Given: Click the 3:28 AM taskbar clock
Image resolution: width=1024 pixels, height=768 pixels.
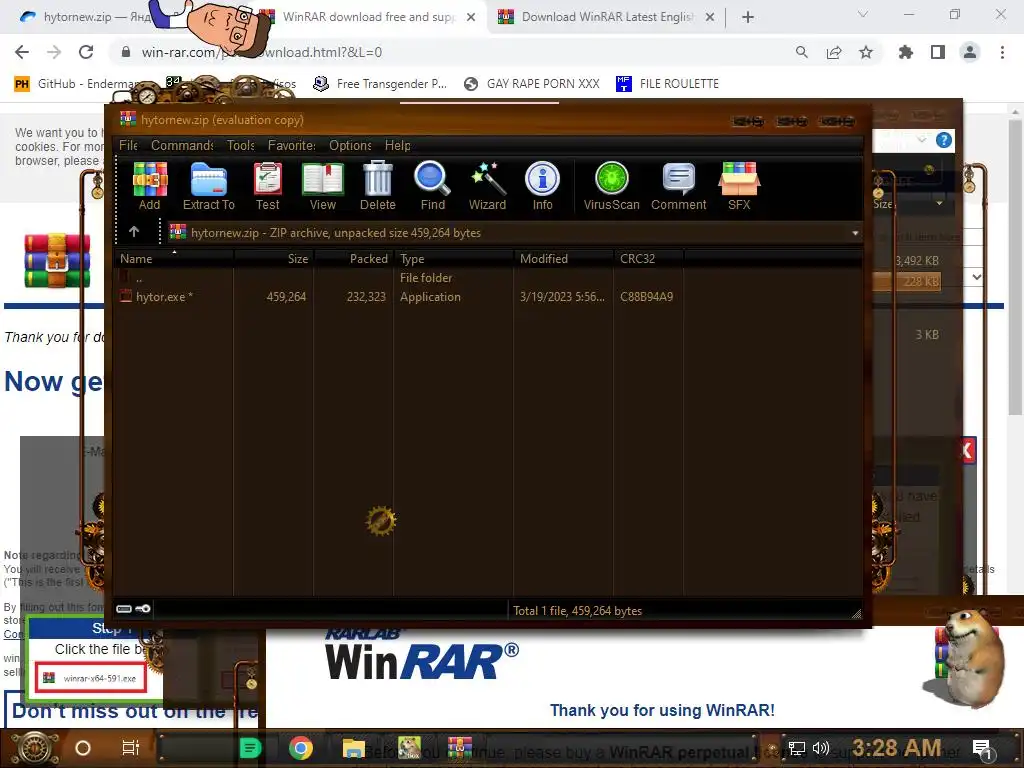Looking at the screenshot, I should point(897,748).
